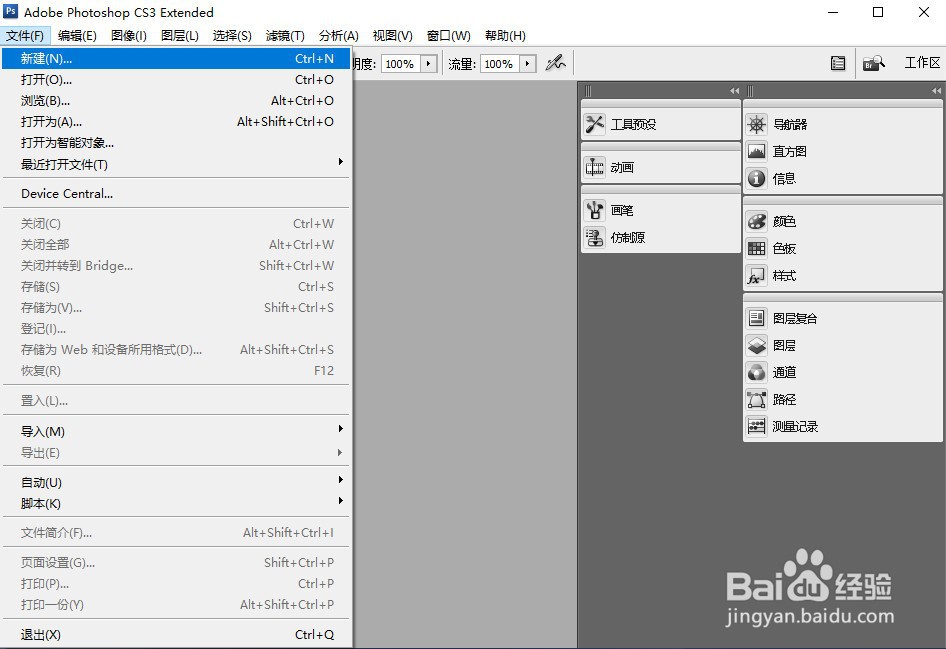The height and width of the screenshot is (649, 946).
Task: Open the Brushes (画笔) panel icon
Action: 595,210
